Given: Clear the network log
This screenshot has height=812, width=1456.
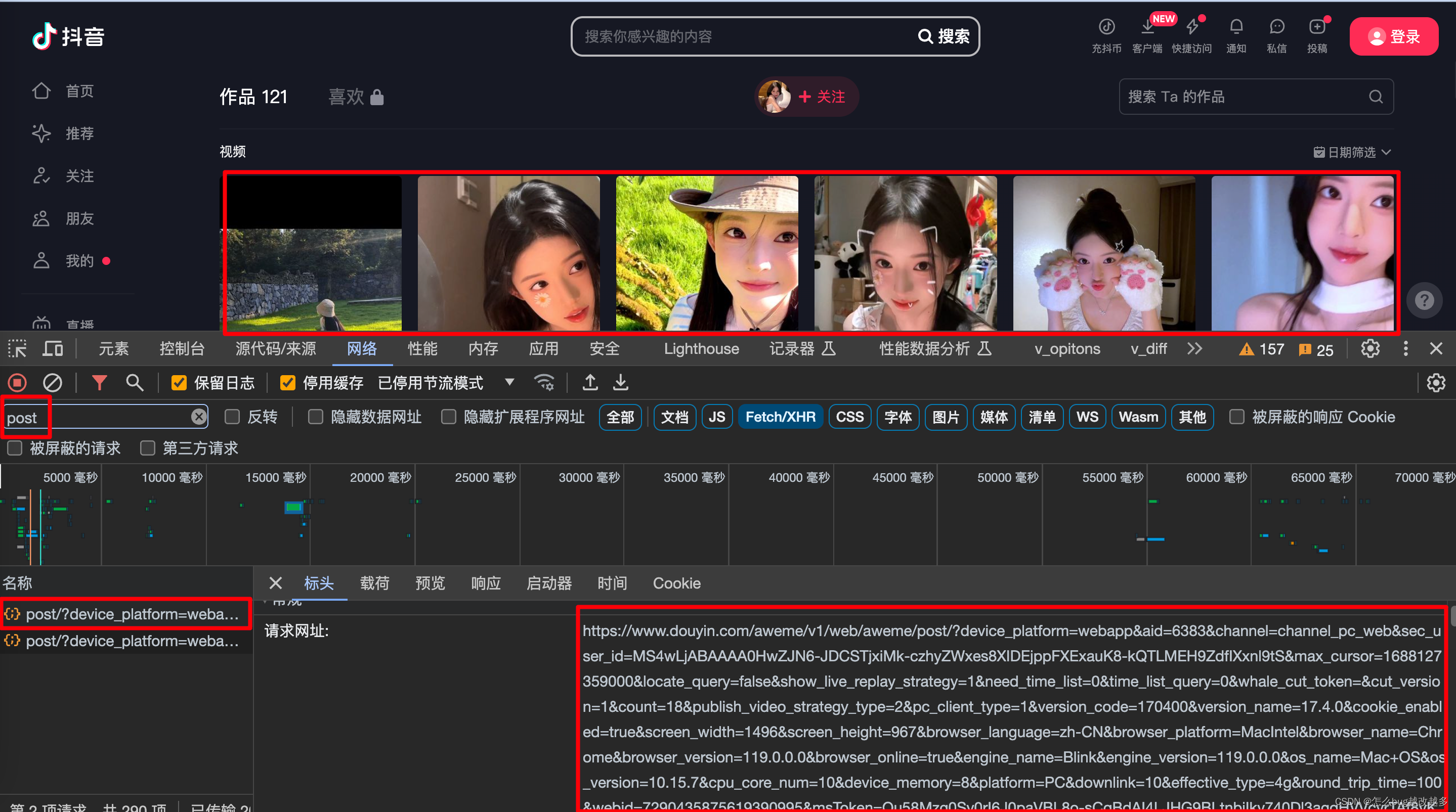Looking at the screenshot, I should click(53, 383).
